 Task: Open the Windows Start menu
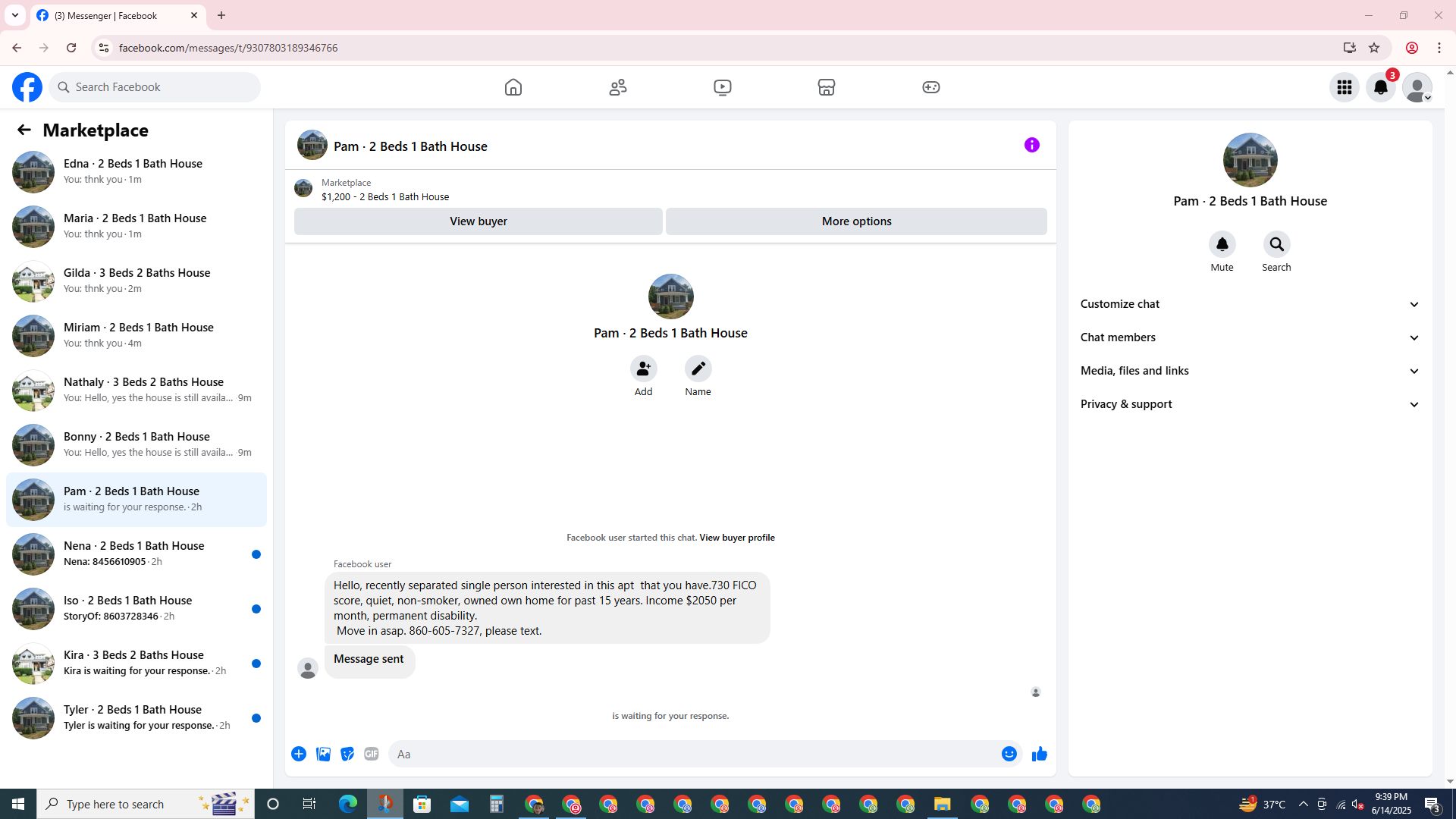click(18, 804)
